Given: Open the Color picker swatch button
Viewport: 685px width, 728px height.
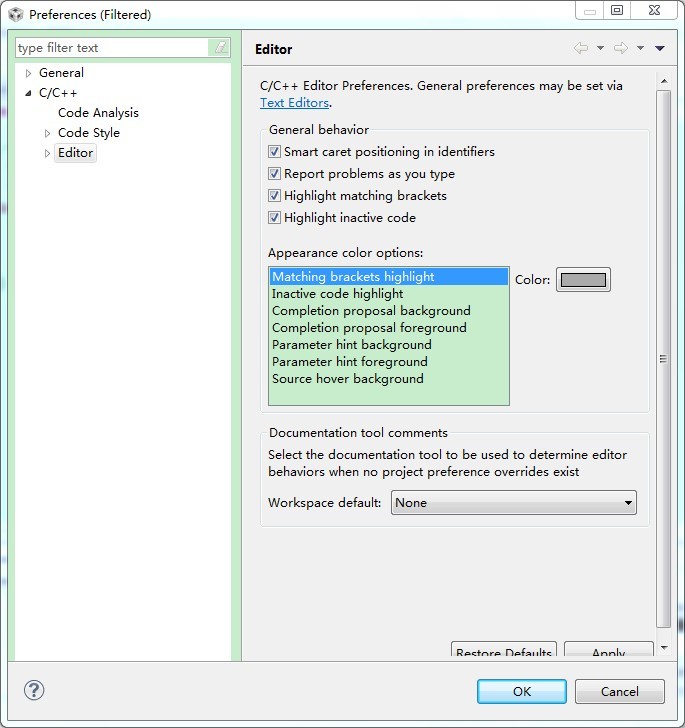Looking at the screenshot, I should click(583, 280).
